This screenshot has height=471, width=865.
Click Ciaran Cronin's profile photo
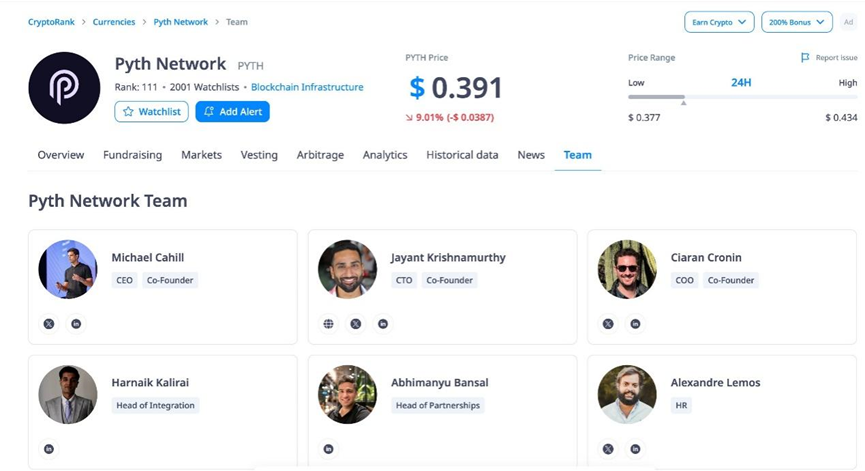627,269
